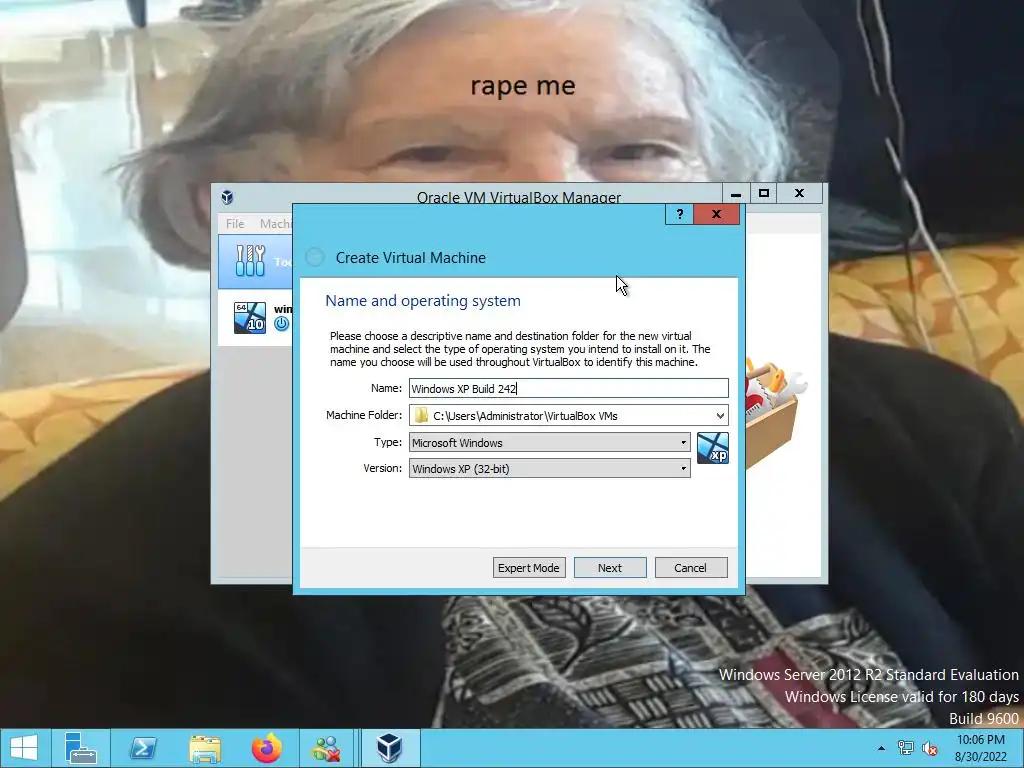Click the Windows XP OS type icon
1024x768 pixels.
pyautogui.click(x=712, y=448)
